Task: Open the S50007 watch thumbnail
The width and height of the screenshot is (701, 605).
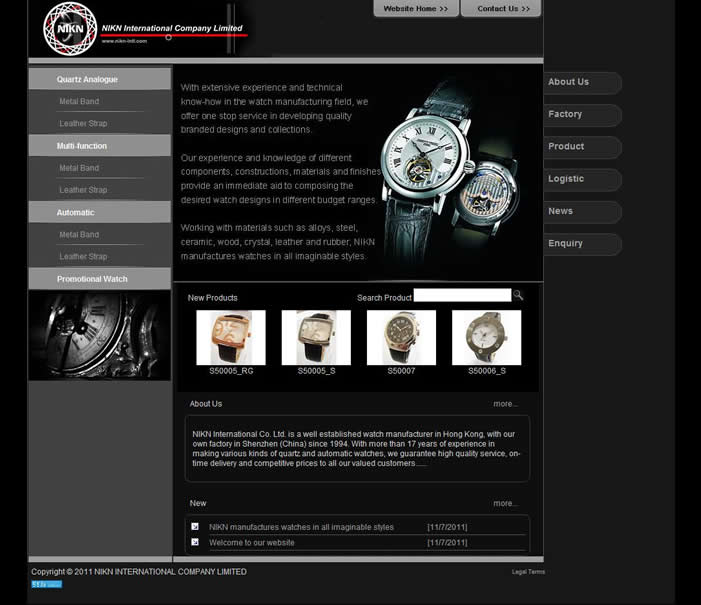Action: point(401,338)
